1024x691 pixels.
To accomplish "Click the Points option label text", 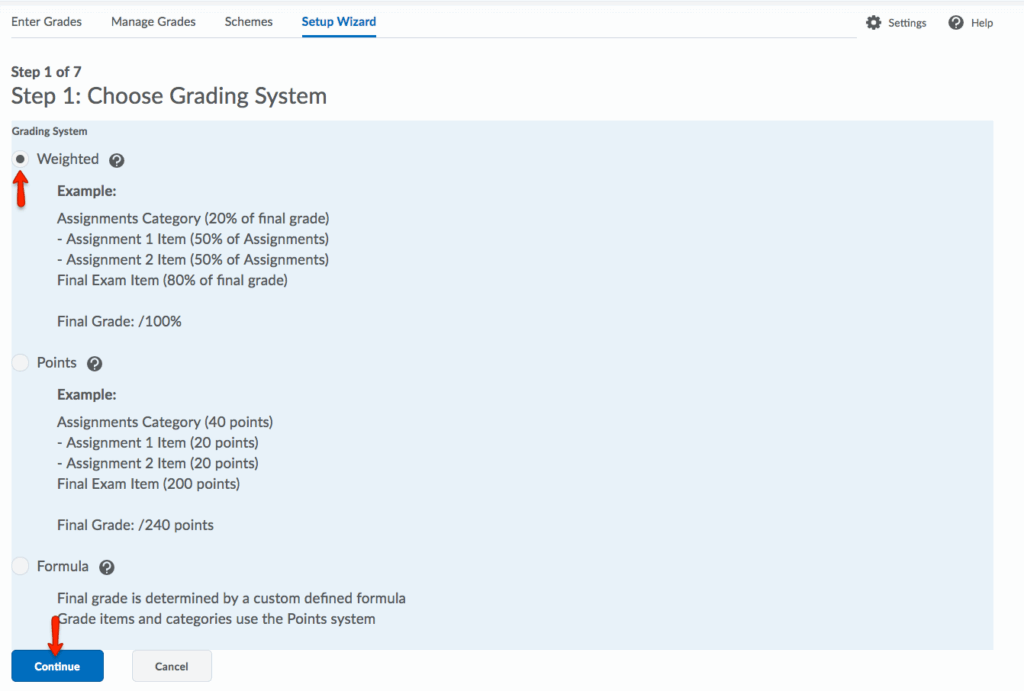I will coord(57,363).
